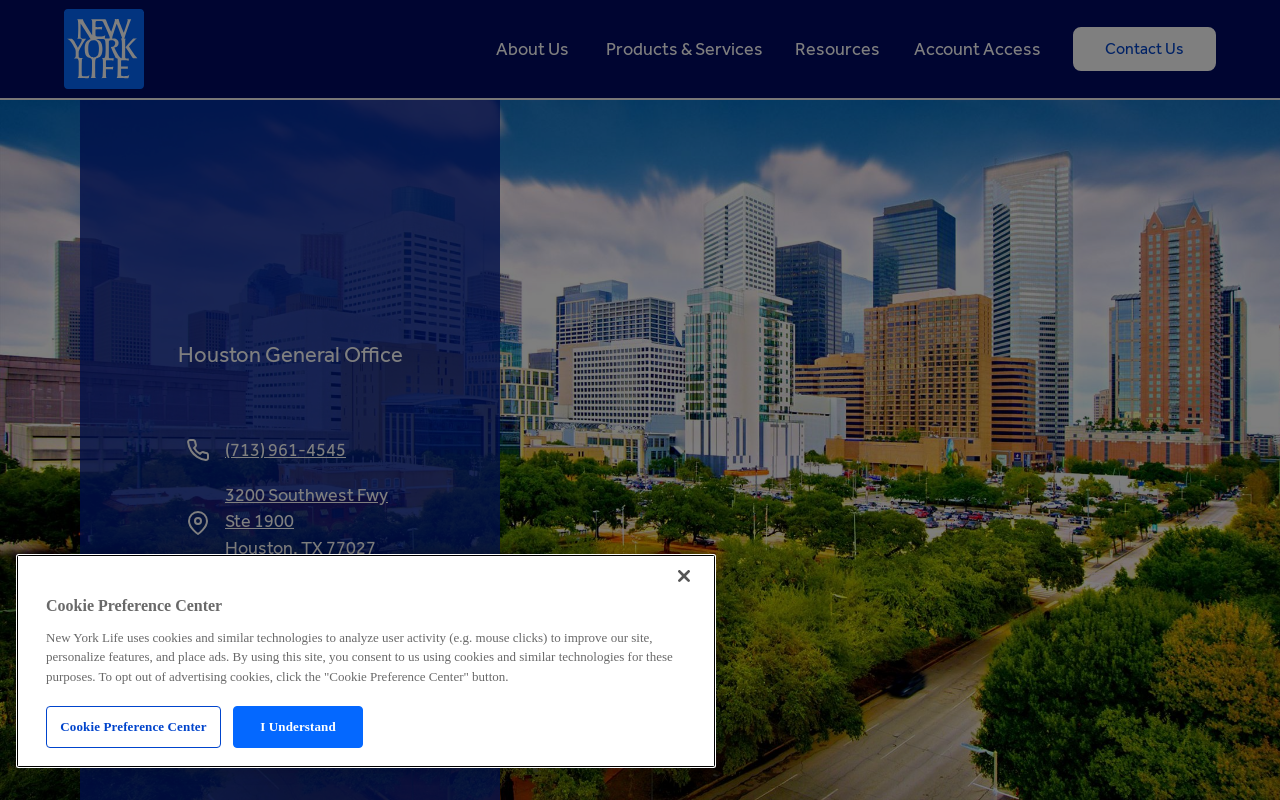The height and width of the screenshot is (800, 1280).
Task: Click the Cookie Preference Center dialog title
Action: click(134, 605)
